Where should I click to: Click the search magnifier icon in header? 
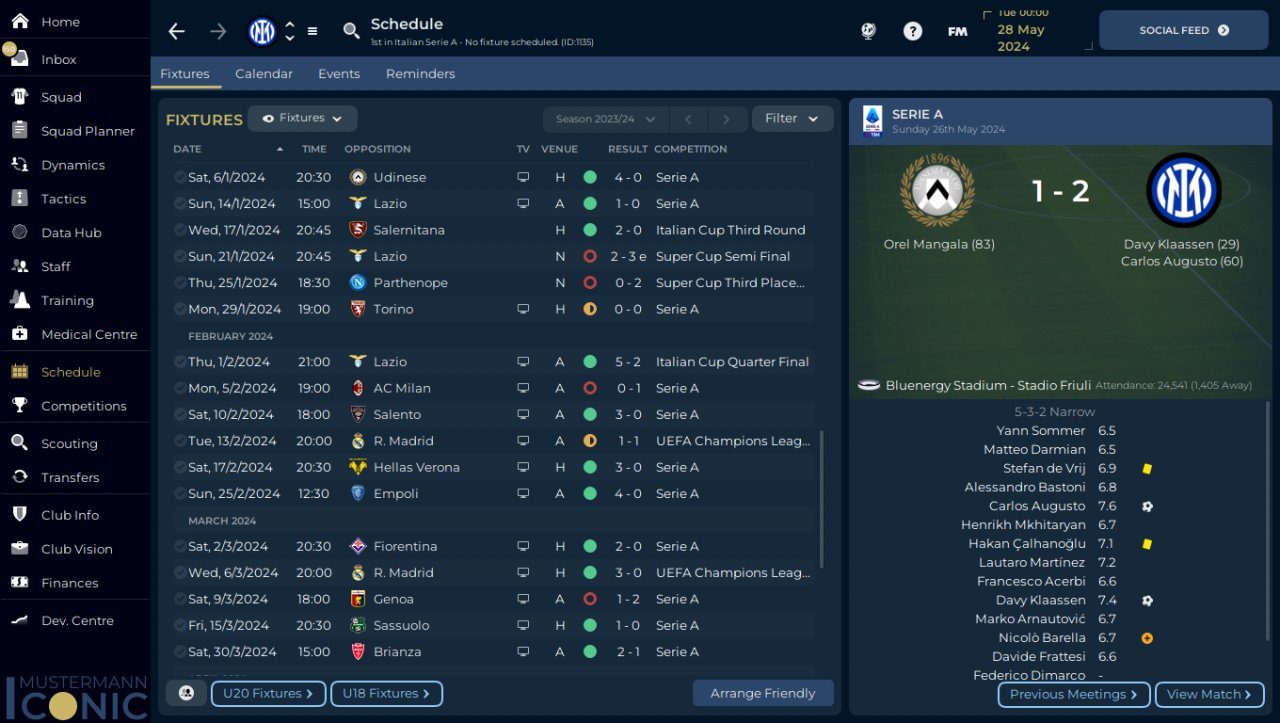351,31
